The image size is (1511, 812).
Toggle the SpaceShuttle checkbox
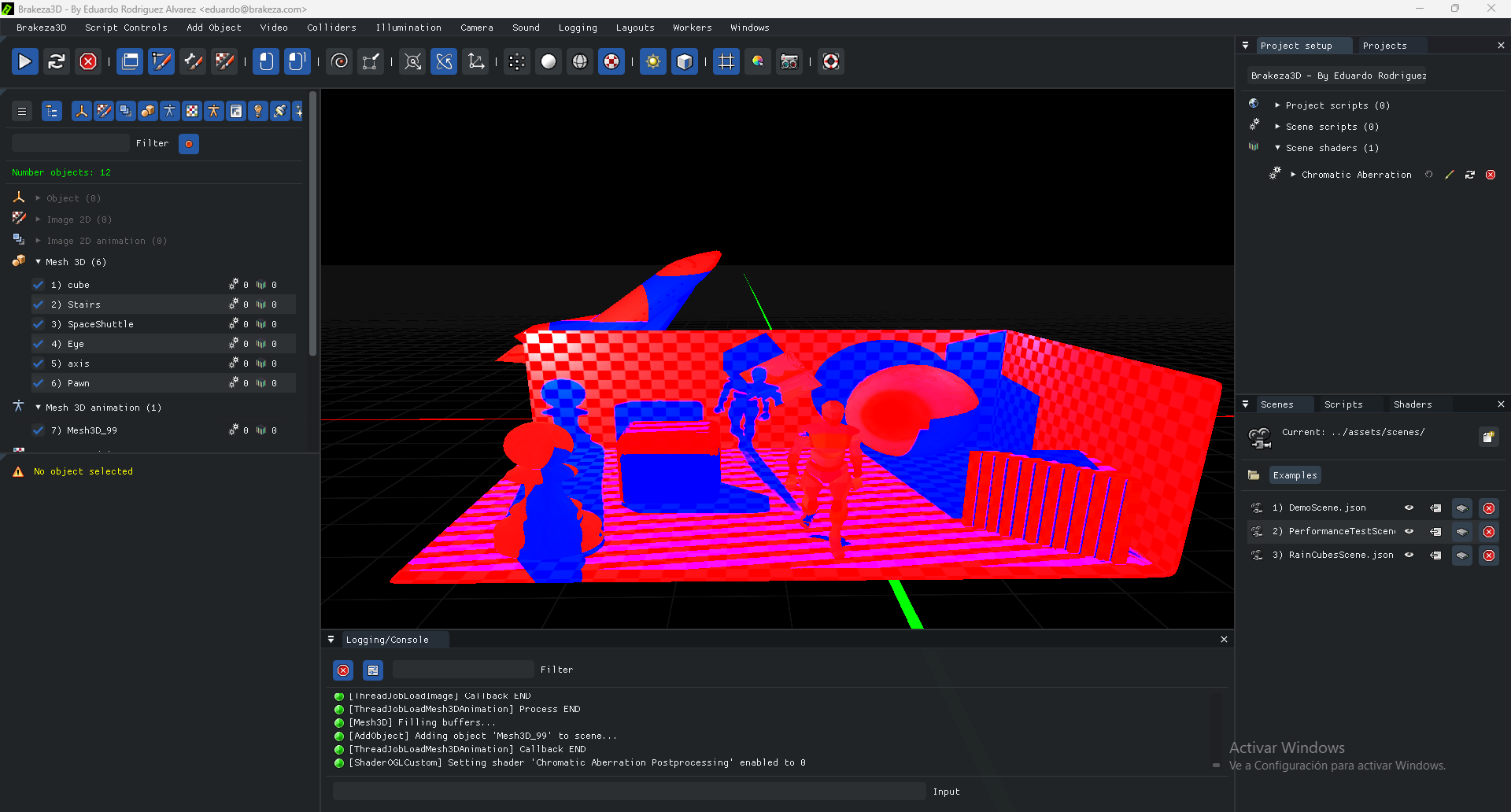[x=39, y=324]
